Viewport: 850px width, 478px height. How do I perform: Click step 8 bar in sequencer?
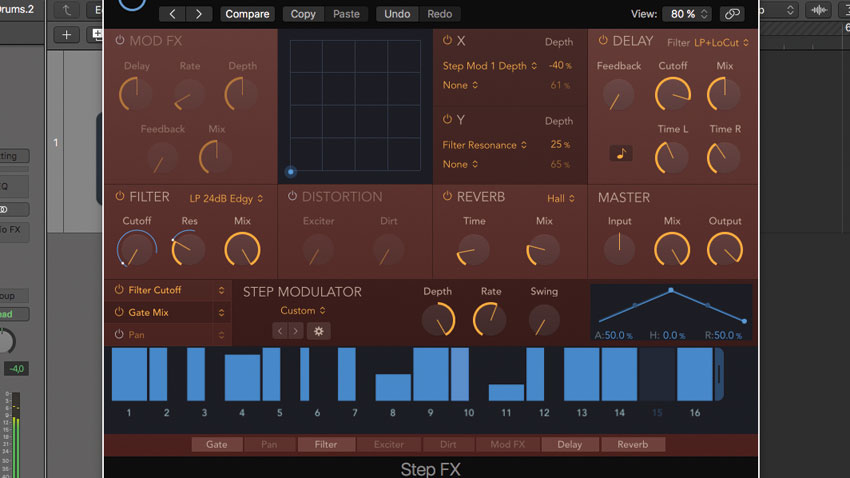click(393, 387)
